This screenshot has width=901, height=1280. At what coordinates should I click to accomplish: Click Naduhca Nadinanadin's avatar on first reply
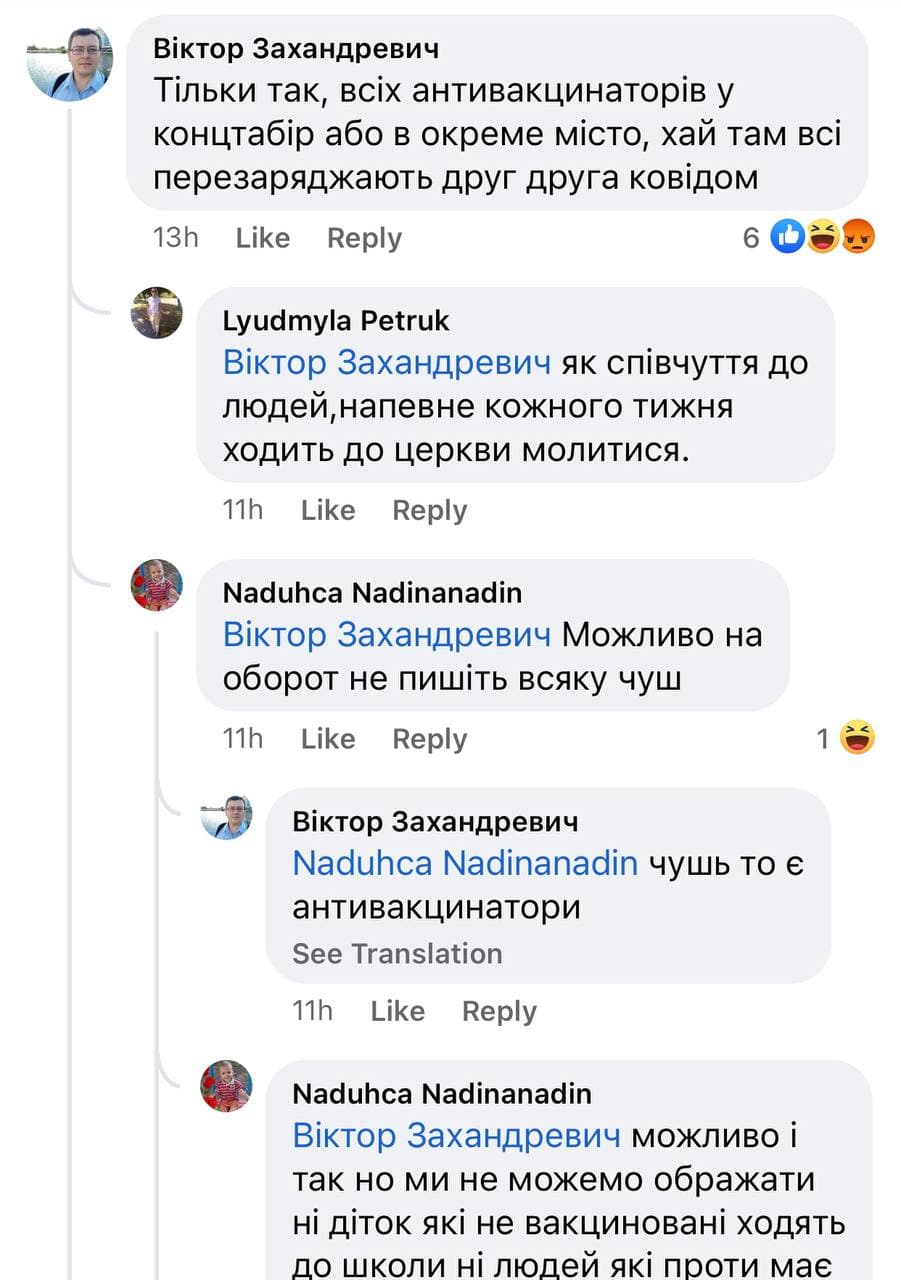click(x=157, y=585)
